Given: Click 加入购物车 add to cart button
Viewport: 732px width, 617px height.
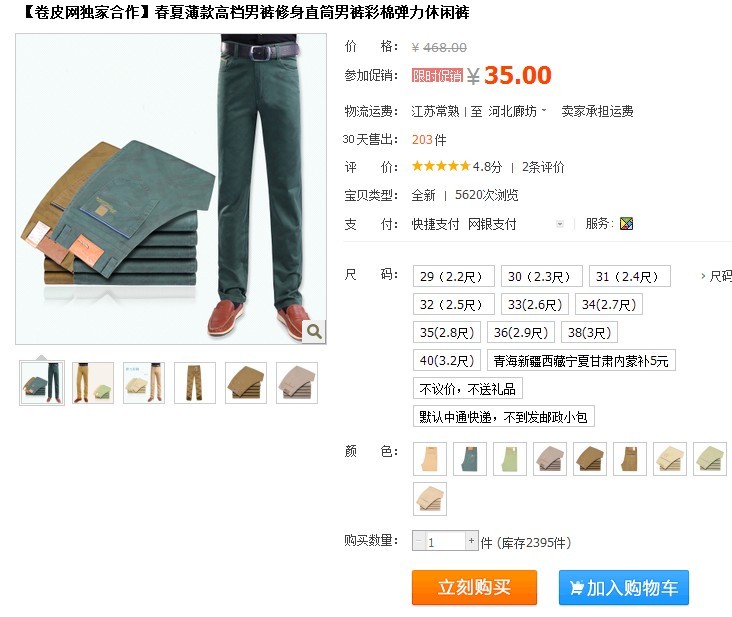Looking at the screenshot, I should coord(624,587).
